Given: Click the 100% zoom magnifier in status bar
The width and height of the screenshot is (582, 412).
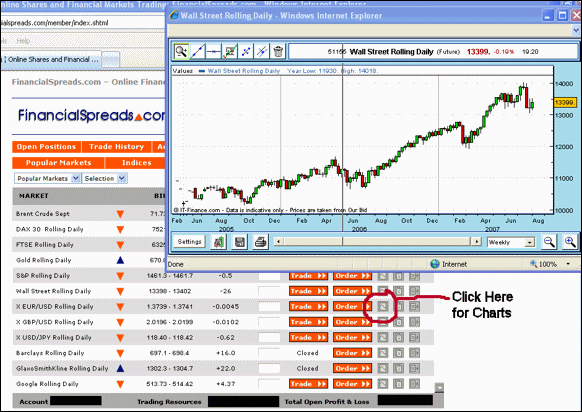Looking at the screenshot, I should coord(533,264).
